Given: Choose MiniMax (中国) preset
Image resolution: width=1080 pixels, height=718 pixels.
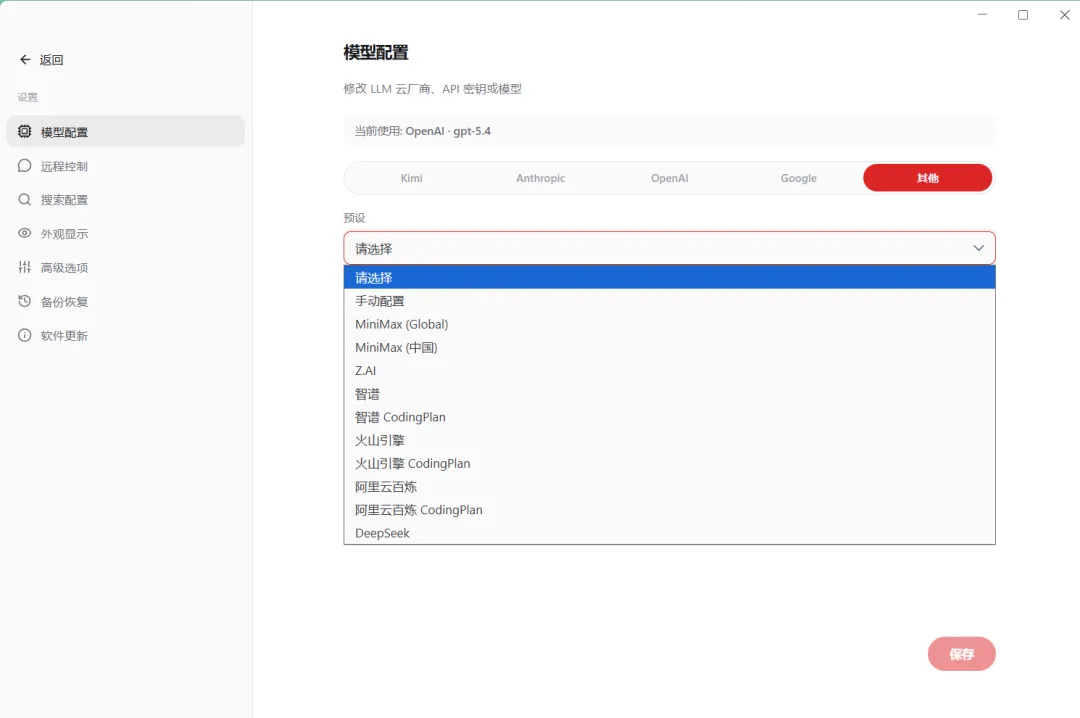Looking at the screenshot, I should [x=669, y=347].
